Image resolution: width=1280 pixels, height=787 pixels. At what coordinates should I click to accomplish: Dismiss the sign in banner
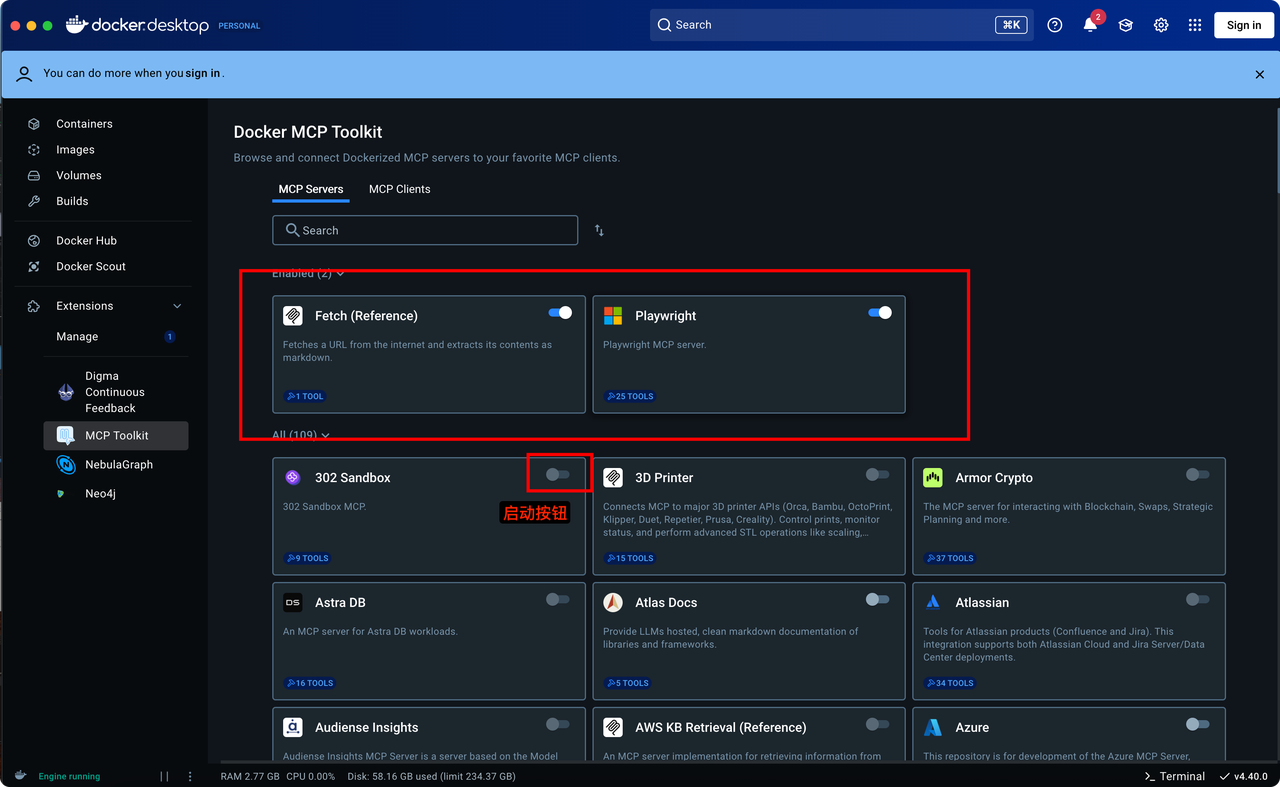click(x=1259, y=74)
